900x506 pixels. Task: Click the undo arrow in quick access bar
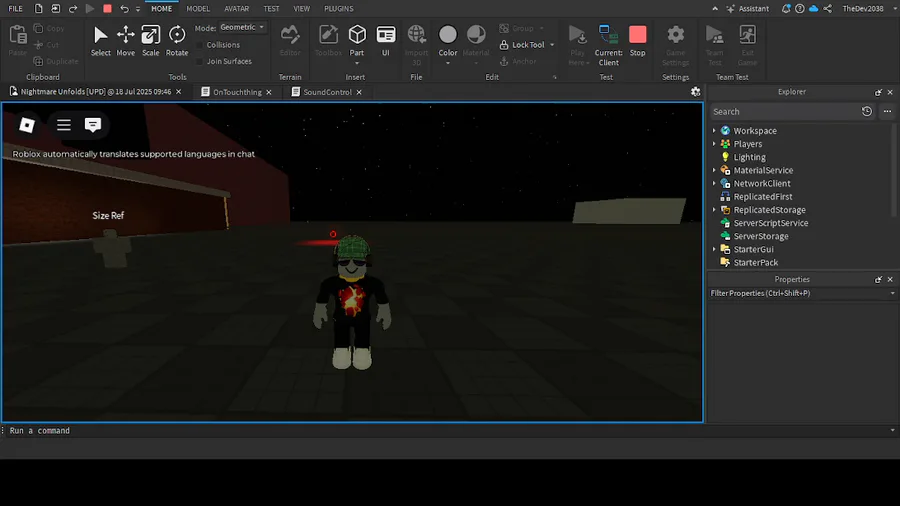[x=124, y=9]
